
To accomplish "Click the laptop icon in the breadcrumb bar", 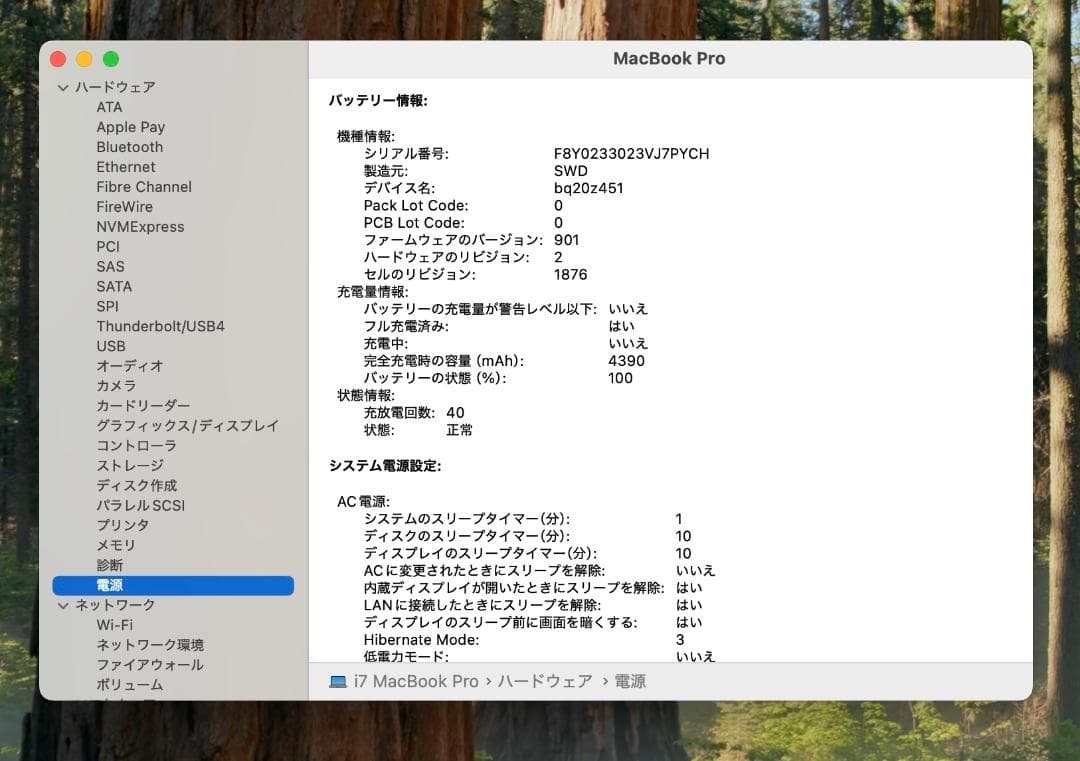I will (337, 681).
